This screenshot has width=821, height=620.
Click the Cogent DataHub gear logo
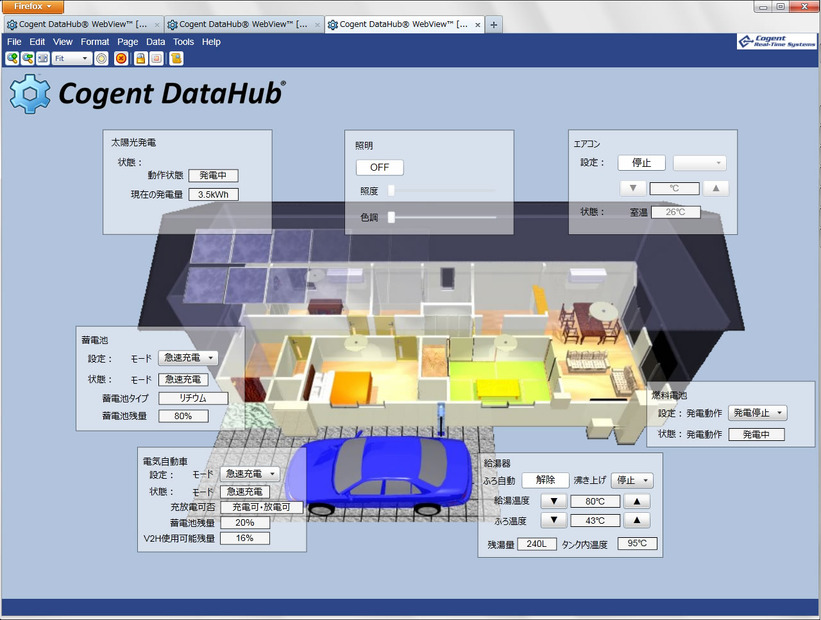tap(30, 94)
